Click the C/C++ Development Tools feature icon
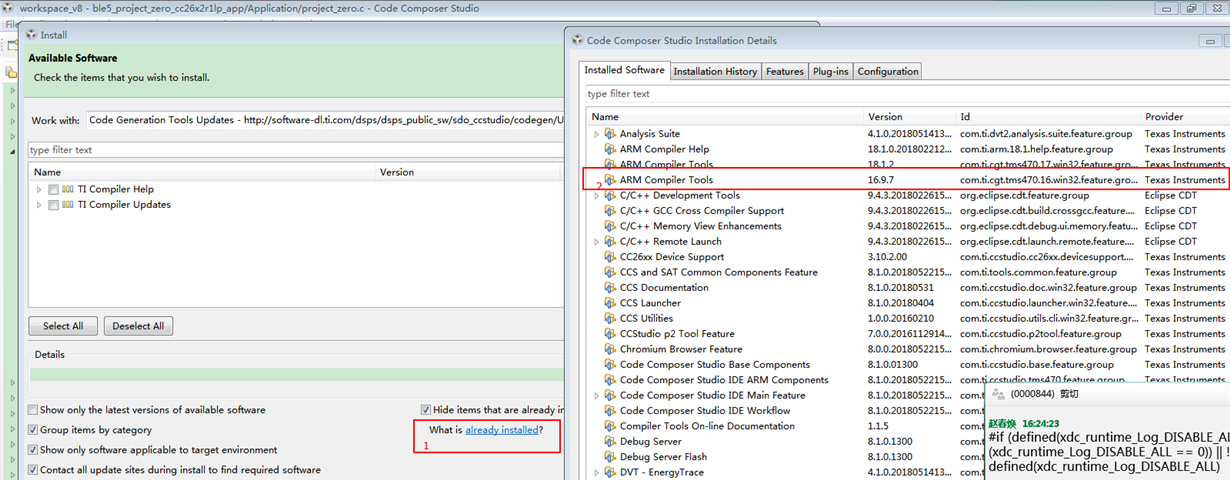The image size is (1230, 480). coord(610,196)
